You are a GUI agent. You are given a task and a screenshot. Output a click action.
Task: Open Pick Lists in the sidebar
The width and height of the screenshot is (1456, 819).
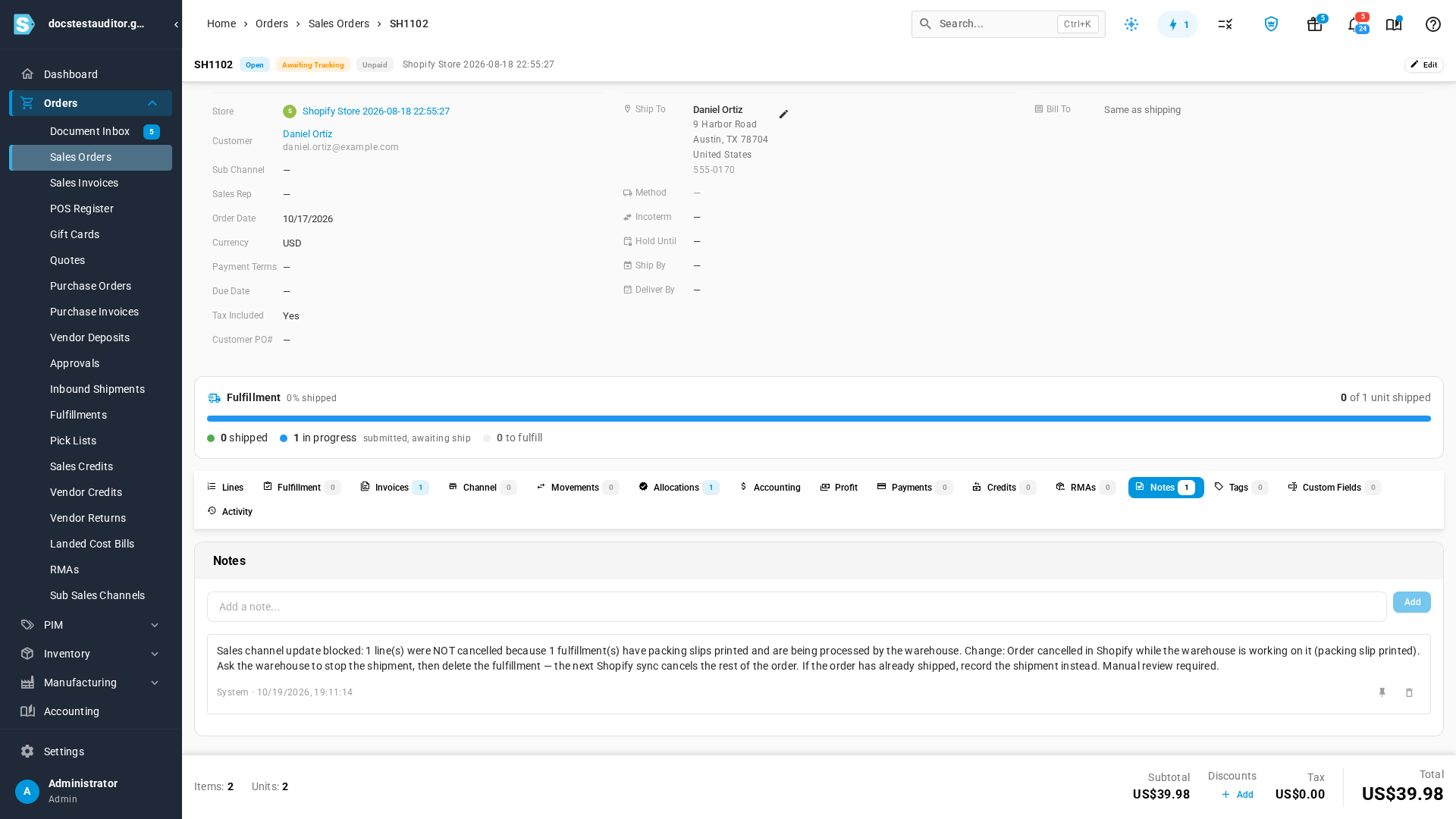point(90,441)
